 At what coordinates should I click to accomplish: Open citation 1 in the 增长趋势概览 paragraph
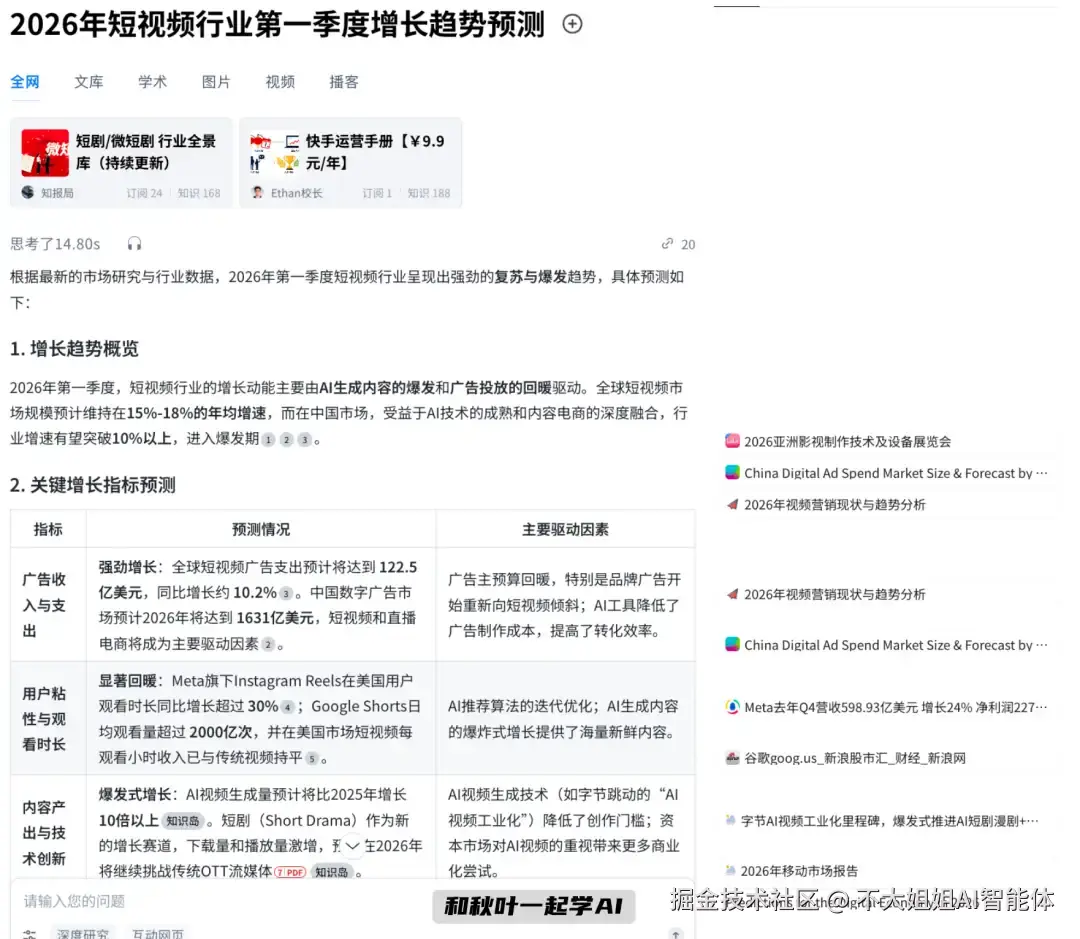click(x=269, y=440)
